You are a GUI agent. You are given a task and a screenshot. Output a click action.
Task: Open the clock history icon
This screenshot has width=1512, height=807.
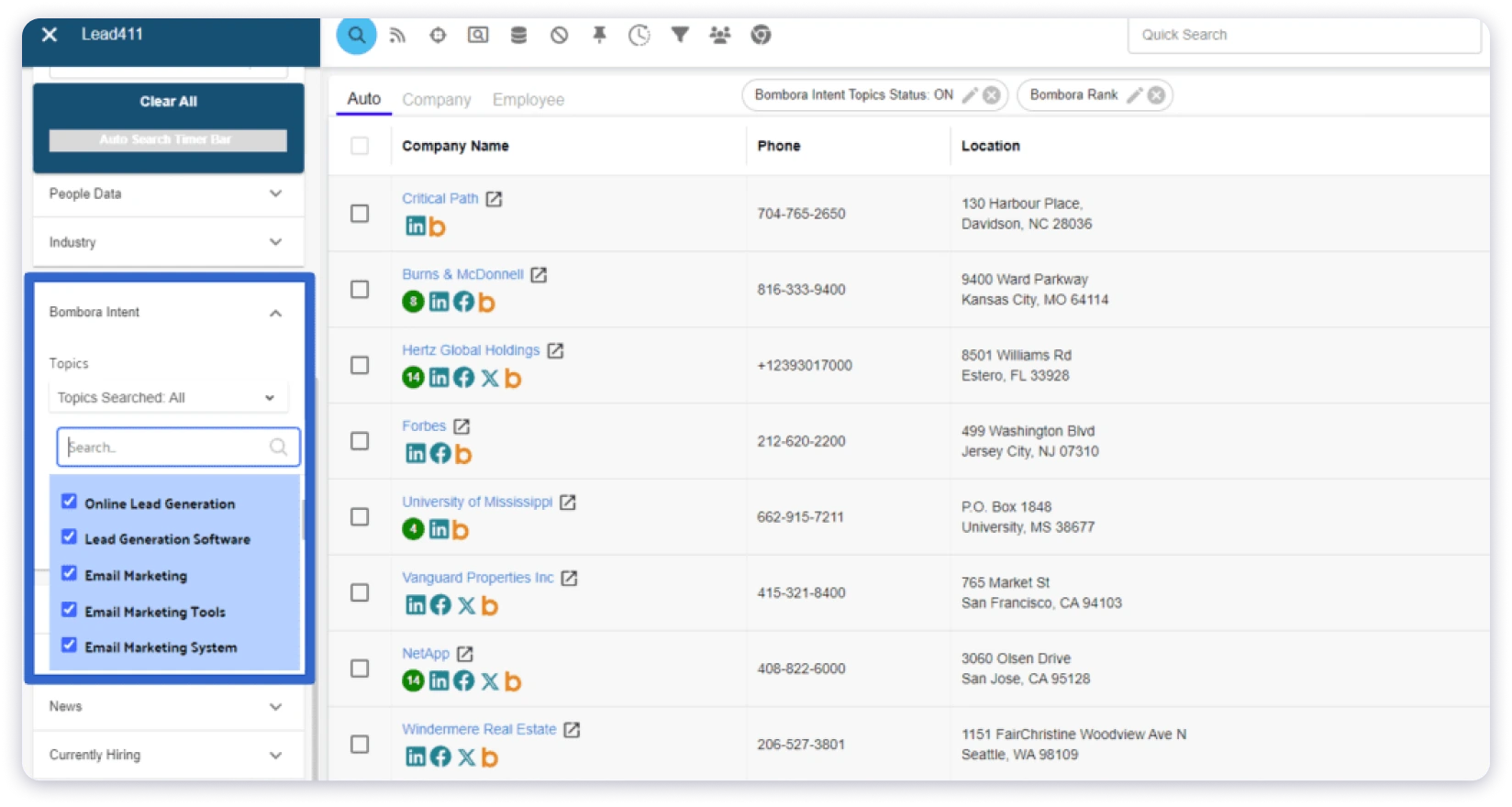pyautogui.click(x=639, y=35)
